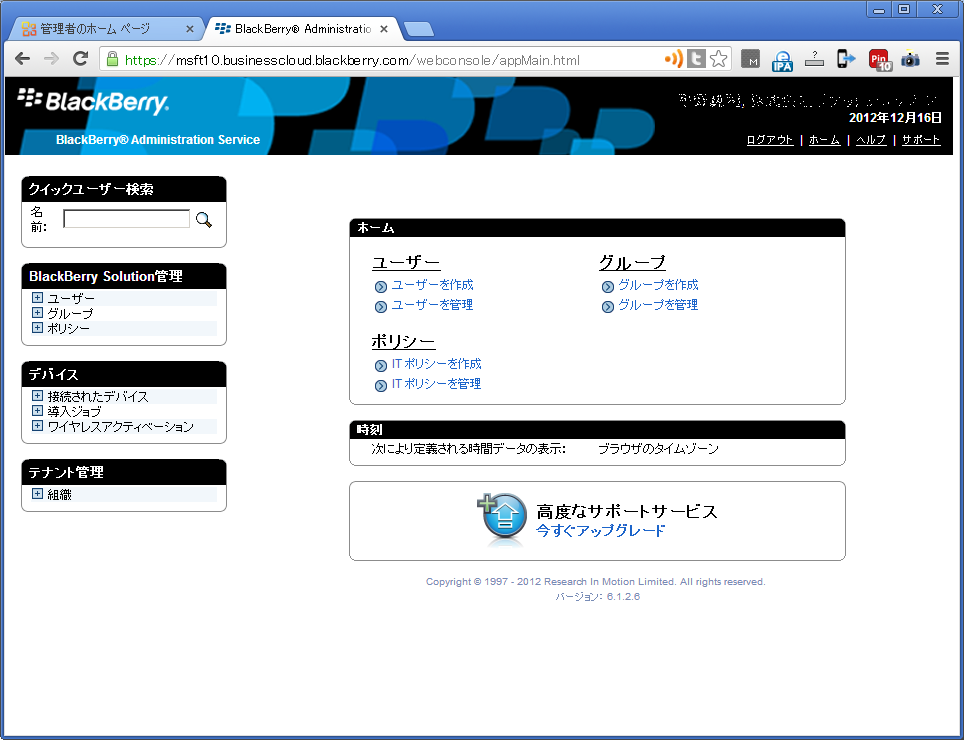Open the Chrome menu button
This screenshot has width=964, height=740.
point(941,60)
